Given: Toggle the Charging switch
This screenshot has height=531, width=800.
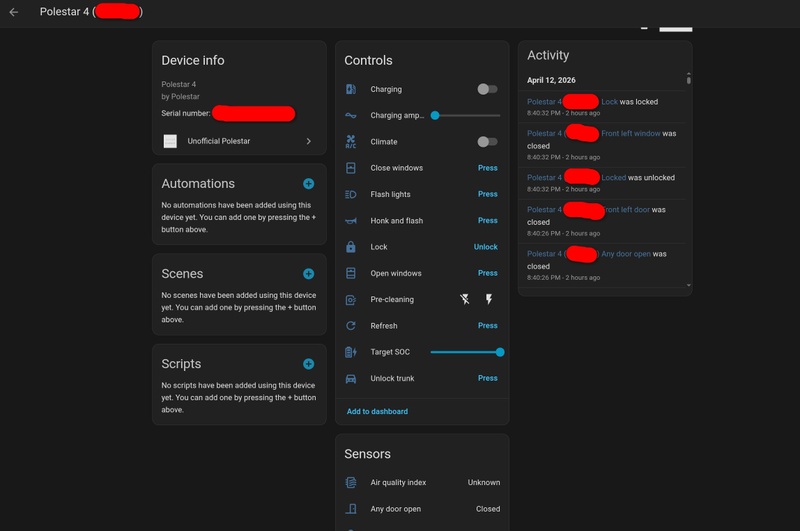Looking at the screenshot, I should (487, 89).
